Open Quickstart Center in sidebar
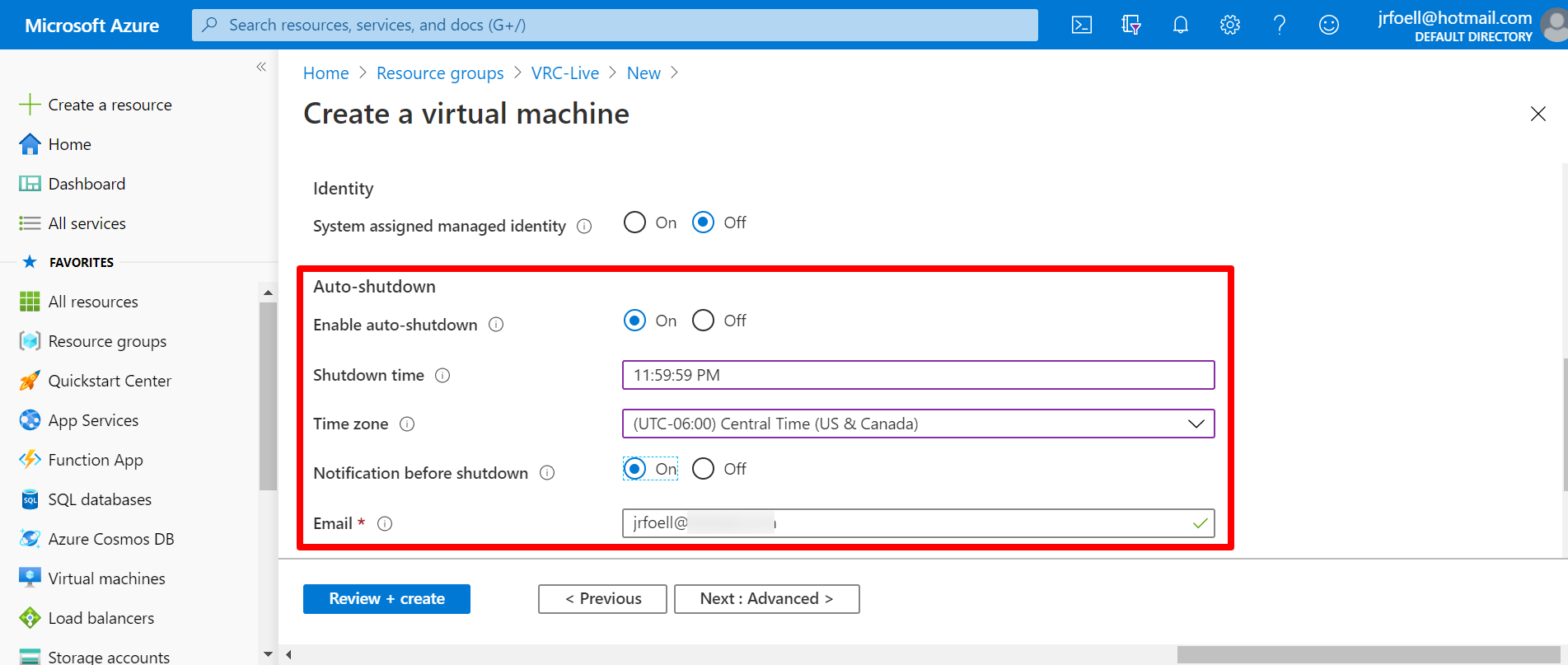 point(110,381)
